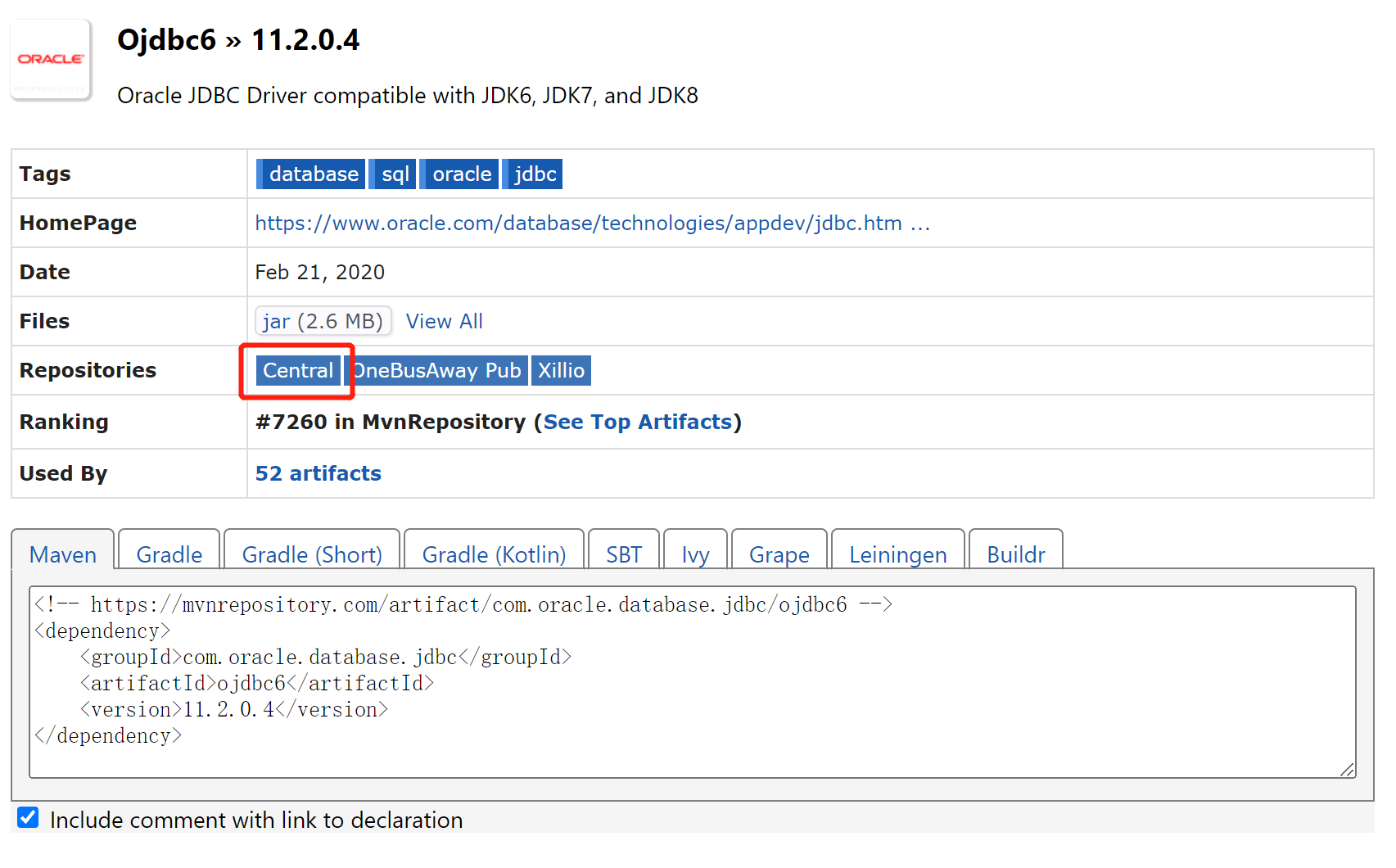The image size is (1396, 868).
Task: Click the Date row label
Action: (x=44, y=272)
